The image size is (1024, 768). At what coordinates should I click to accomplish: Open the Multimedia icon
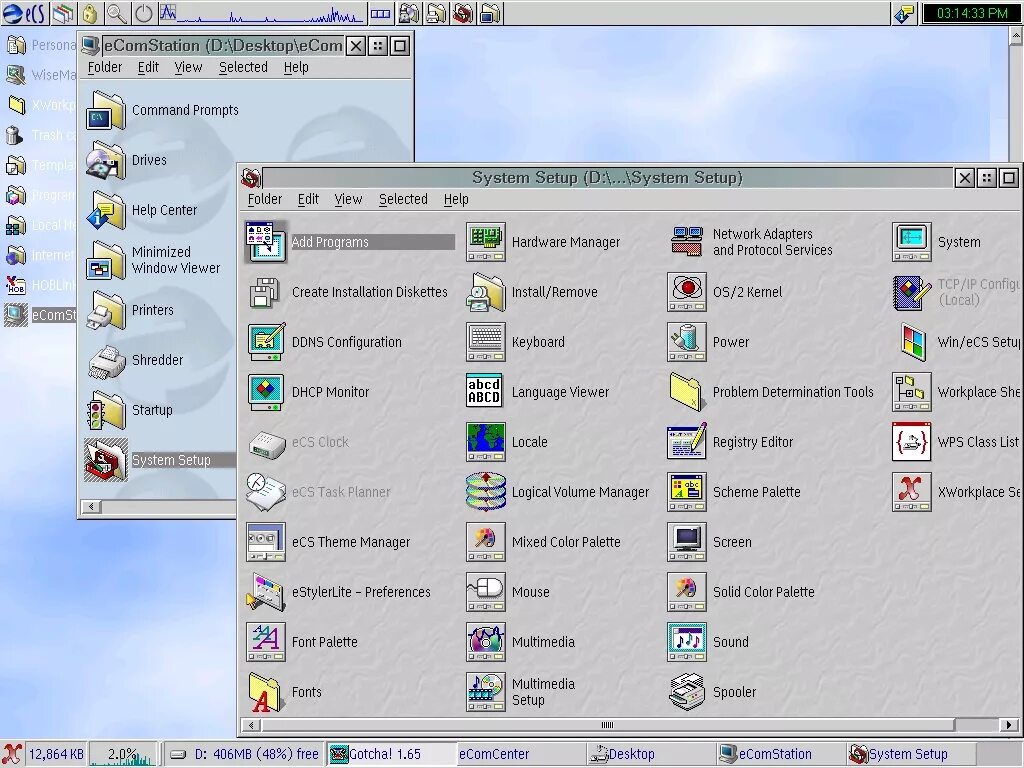pos(485,642)
